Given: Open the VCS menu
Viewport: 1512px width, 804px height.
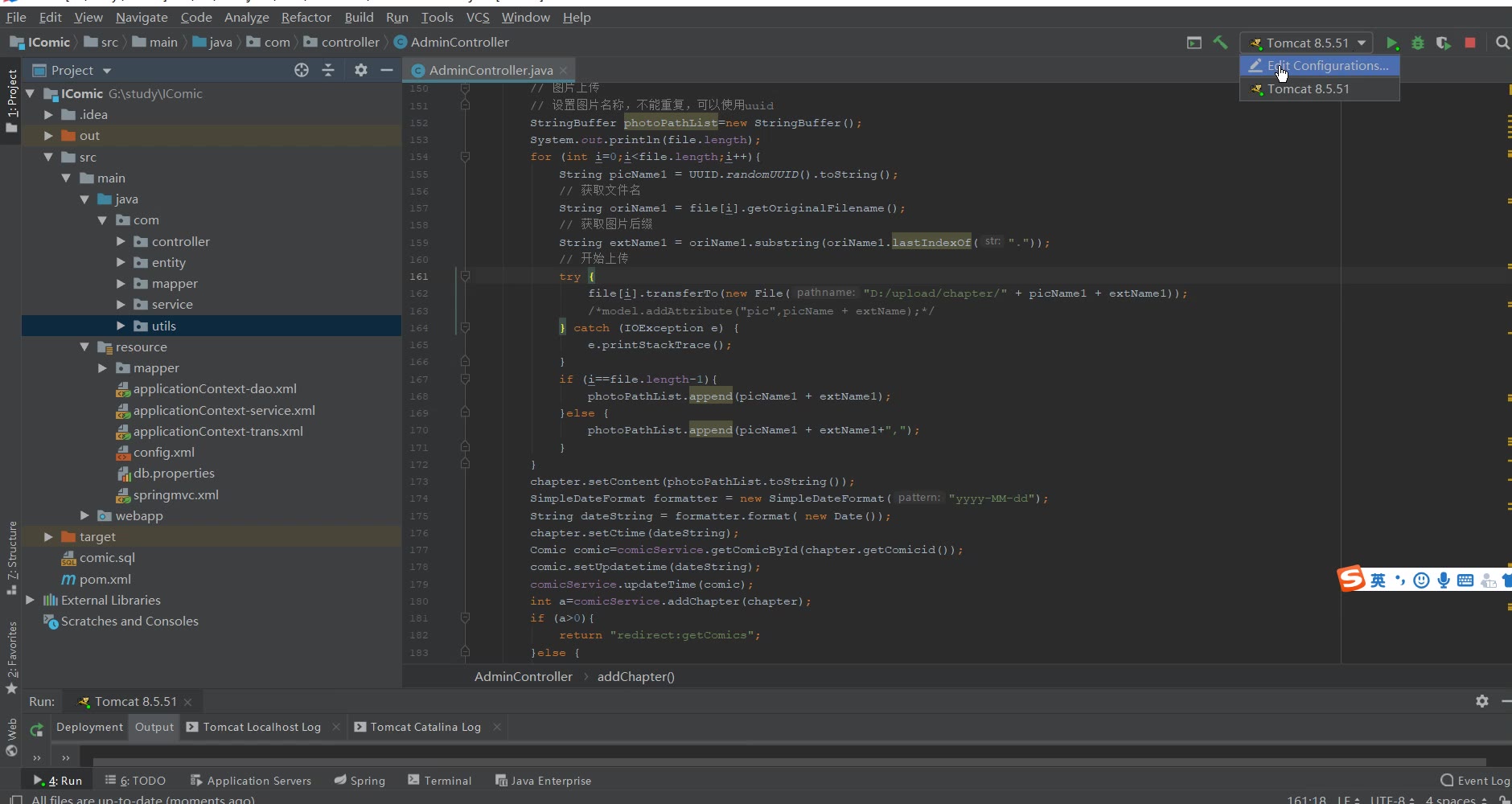Looking at the screenshot, I should 478,17.
